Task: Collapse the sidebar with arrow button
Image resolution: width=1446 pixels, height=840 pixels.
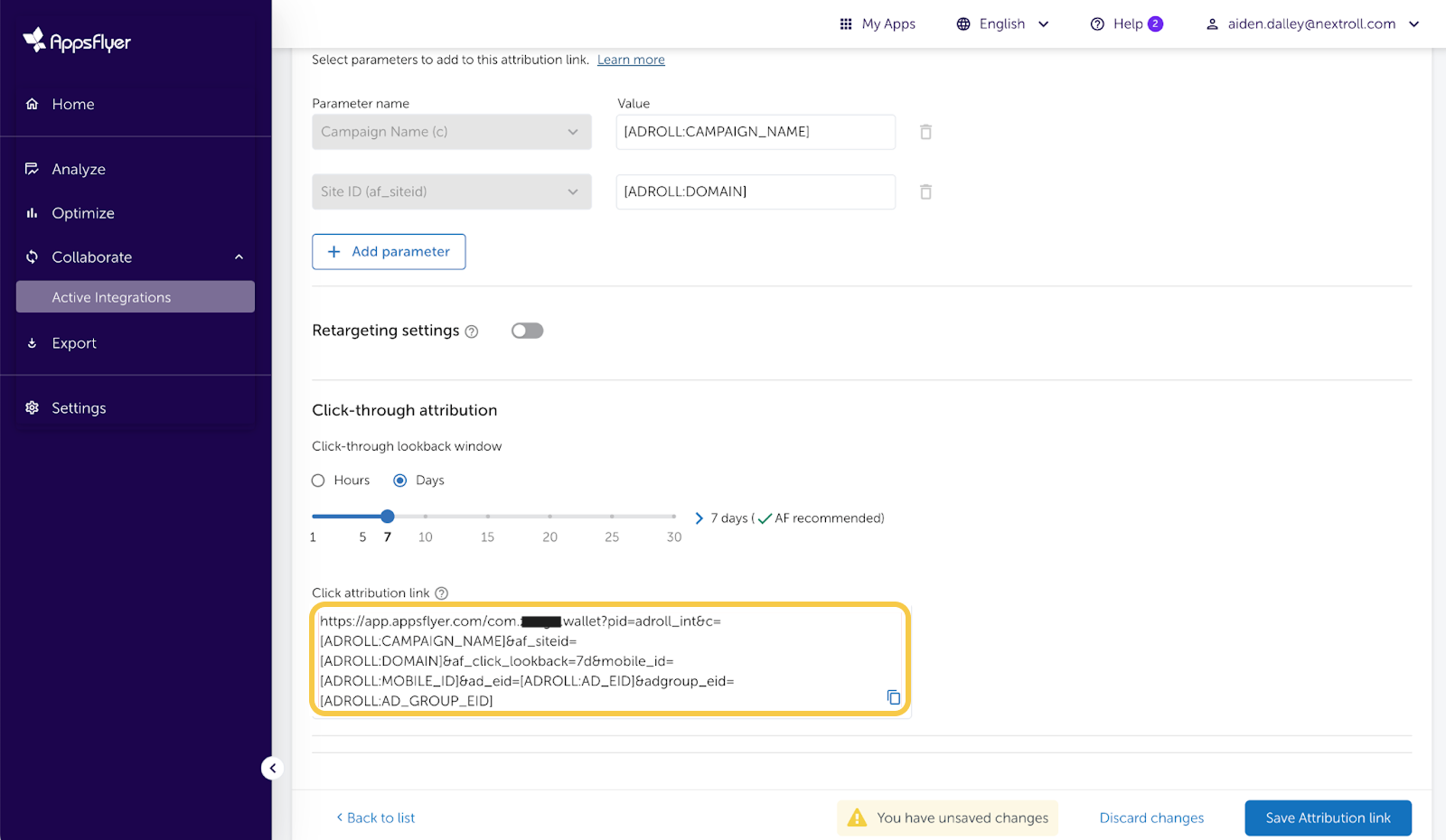Action: click(272, 768)
